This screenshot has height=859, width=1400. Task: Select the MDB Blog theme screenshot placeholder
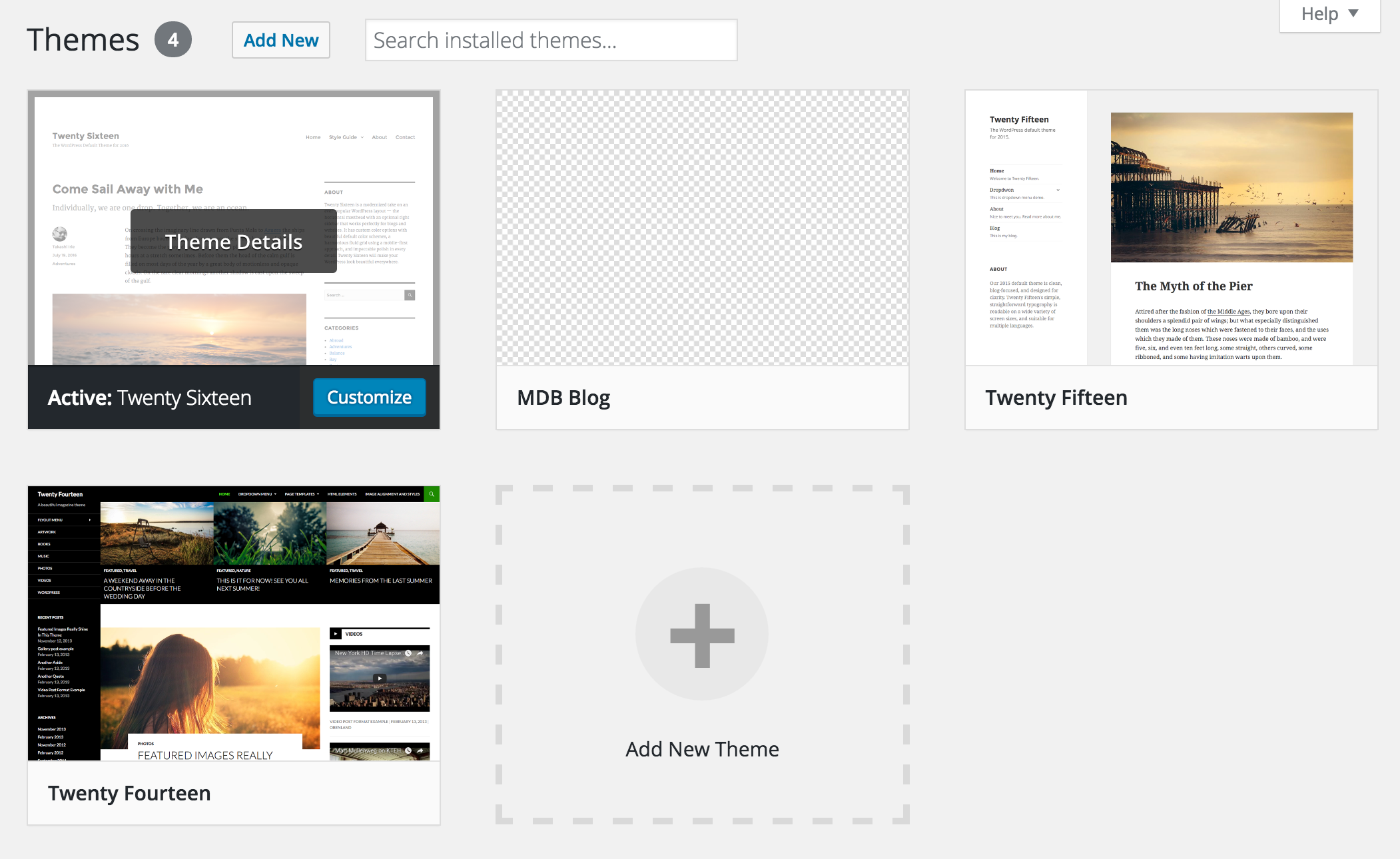coord(703,228)
